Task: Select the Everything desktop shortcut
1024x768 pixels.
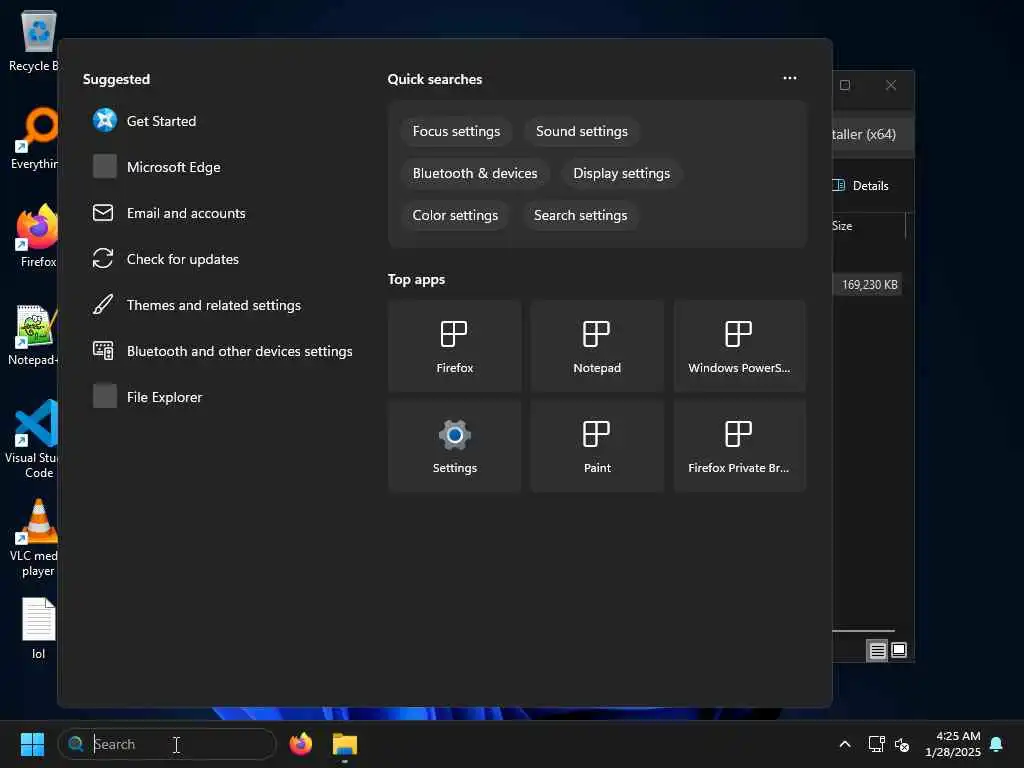Action: click(34, 139)
